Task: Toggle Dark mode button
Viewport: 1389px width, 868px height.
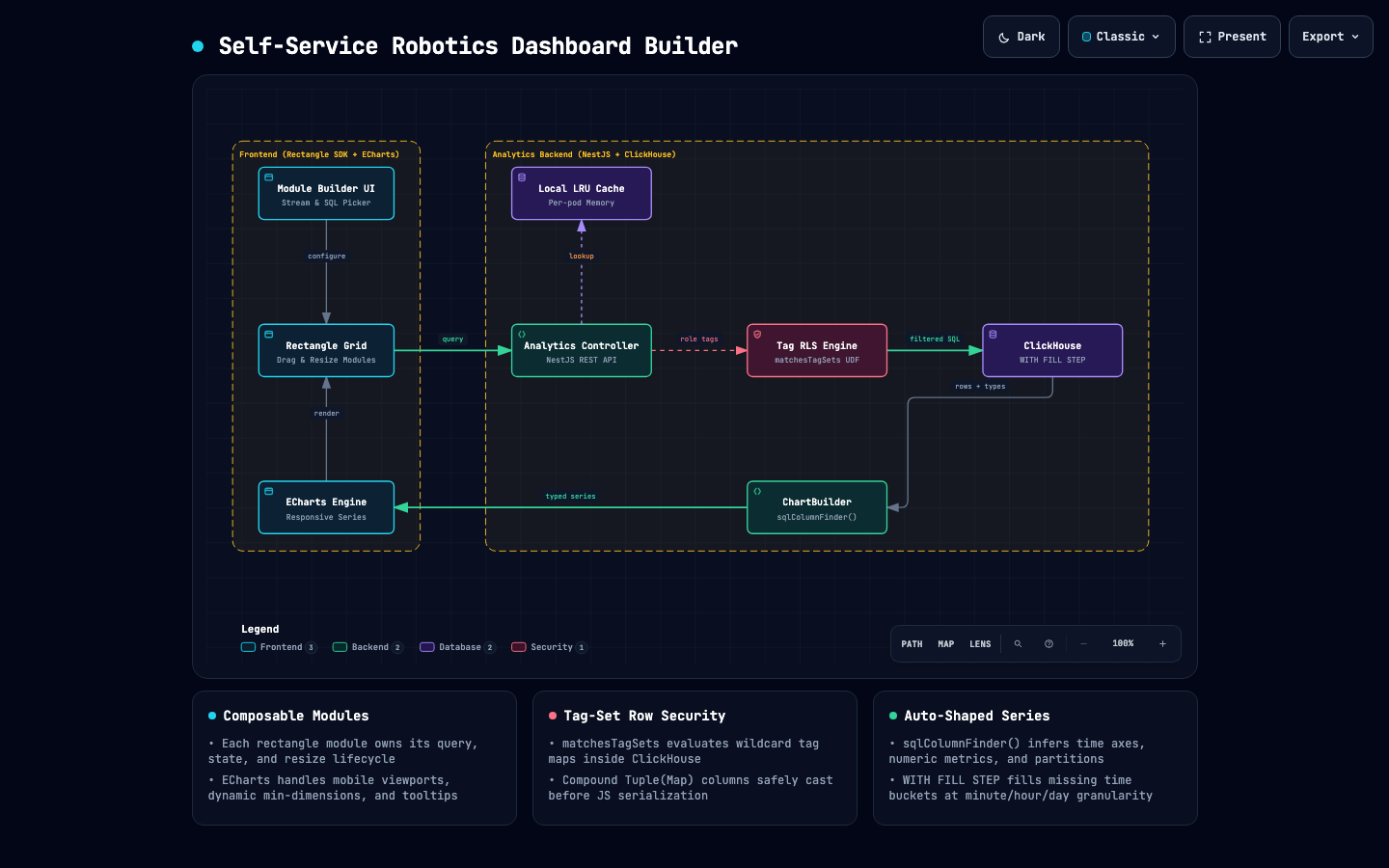Action: (1021, 37)
